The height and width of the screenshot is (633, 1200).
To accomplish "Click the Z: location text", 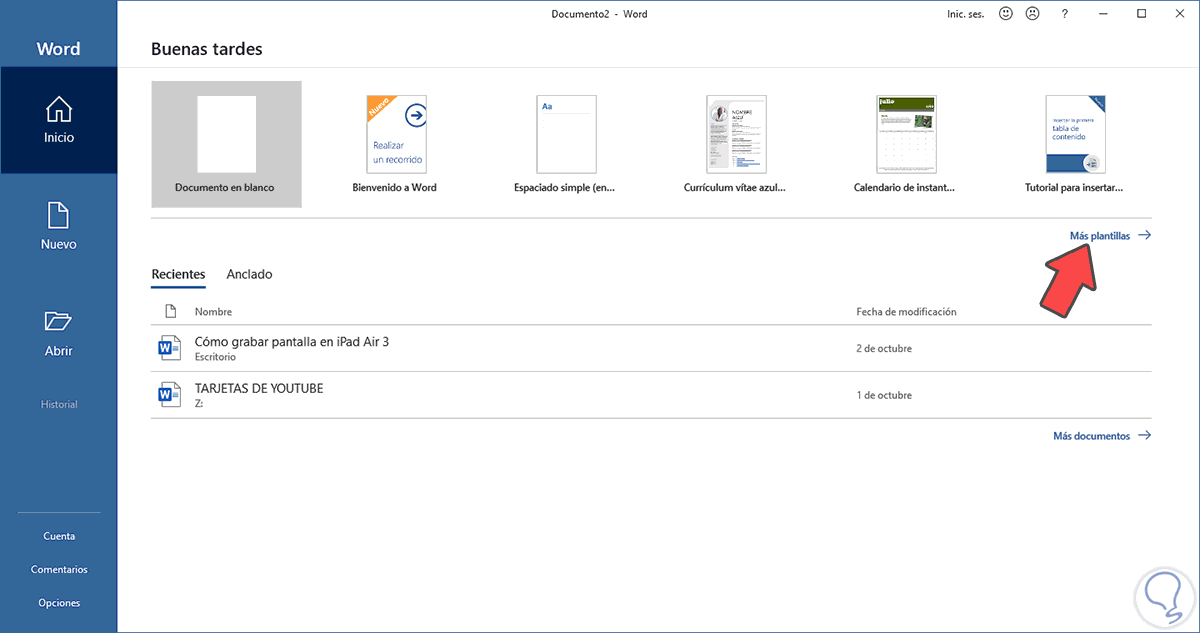I will pos(199,403).
